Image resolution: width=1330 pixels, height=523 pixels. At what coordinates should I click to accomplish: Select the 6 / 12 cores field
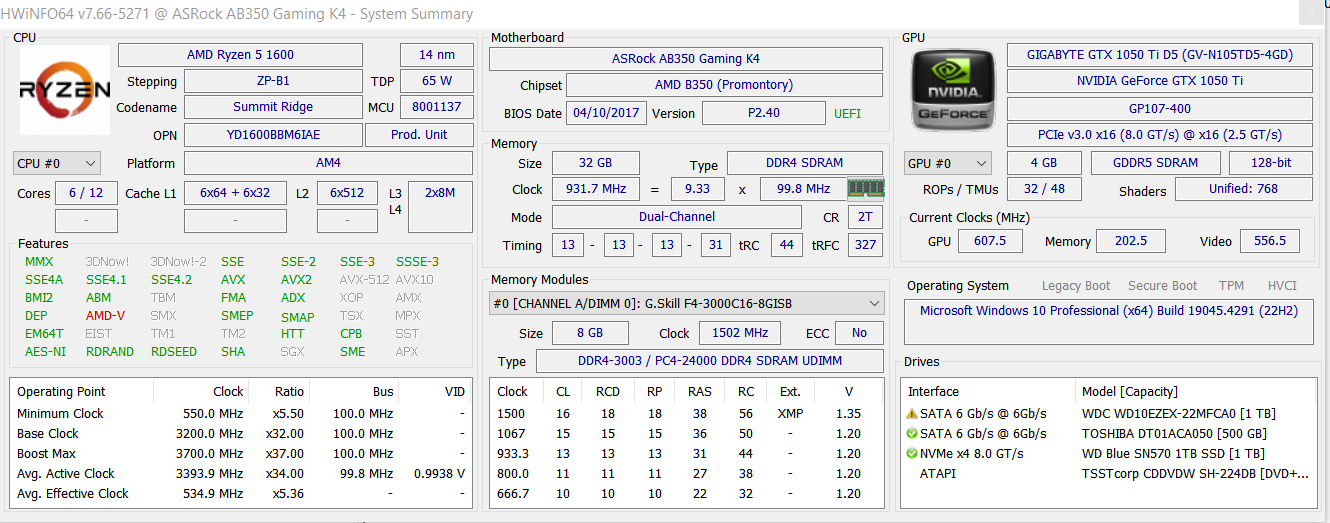(86, 193)
